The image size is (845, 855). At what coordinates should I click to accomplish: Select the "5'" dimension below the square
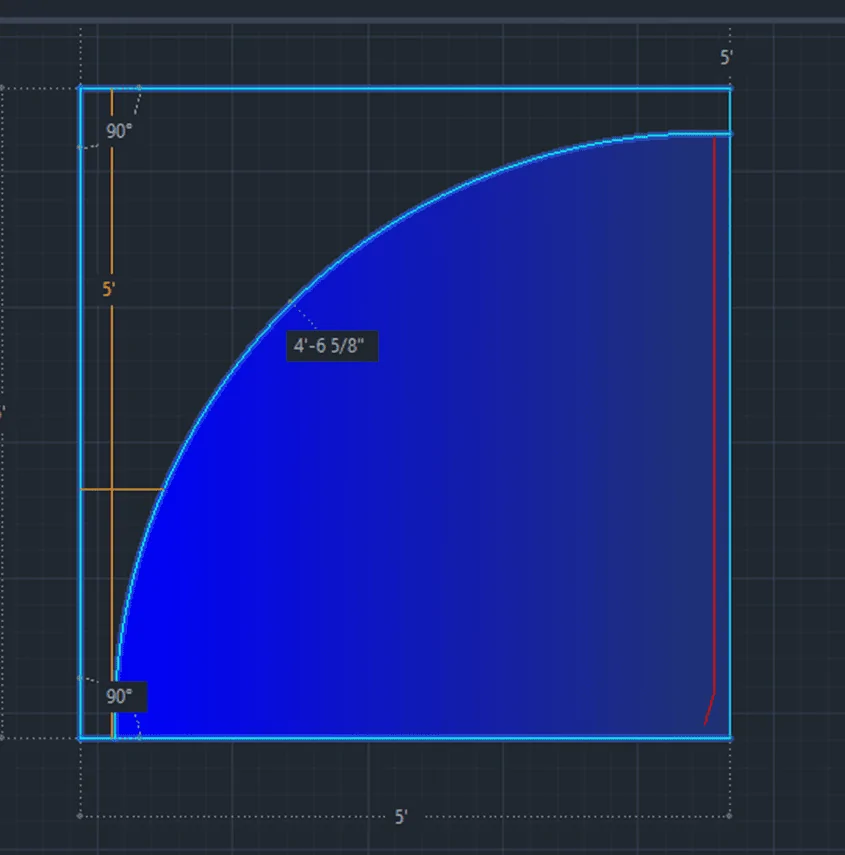(x=401, y=816)
